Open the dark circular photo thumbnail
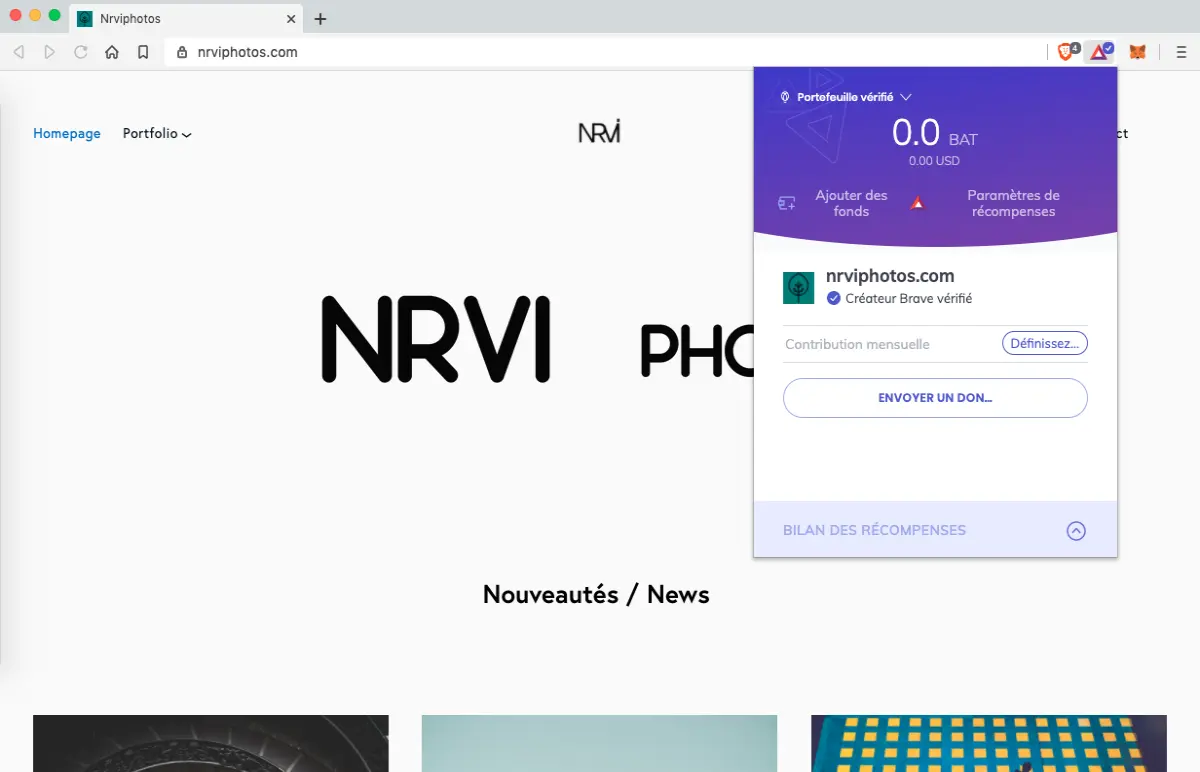Viewport: 1200px width, 772px height. pos(211,743)
